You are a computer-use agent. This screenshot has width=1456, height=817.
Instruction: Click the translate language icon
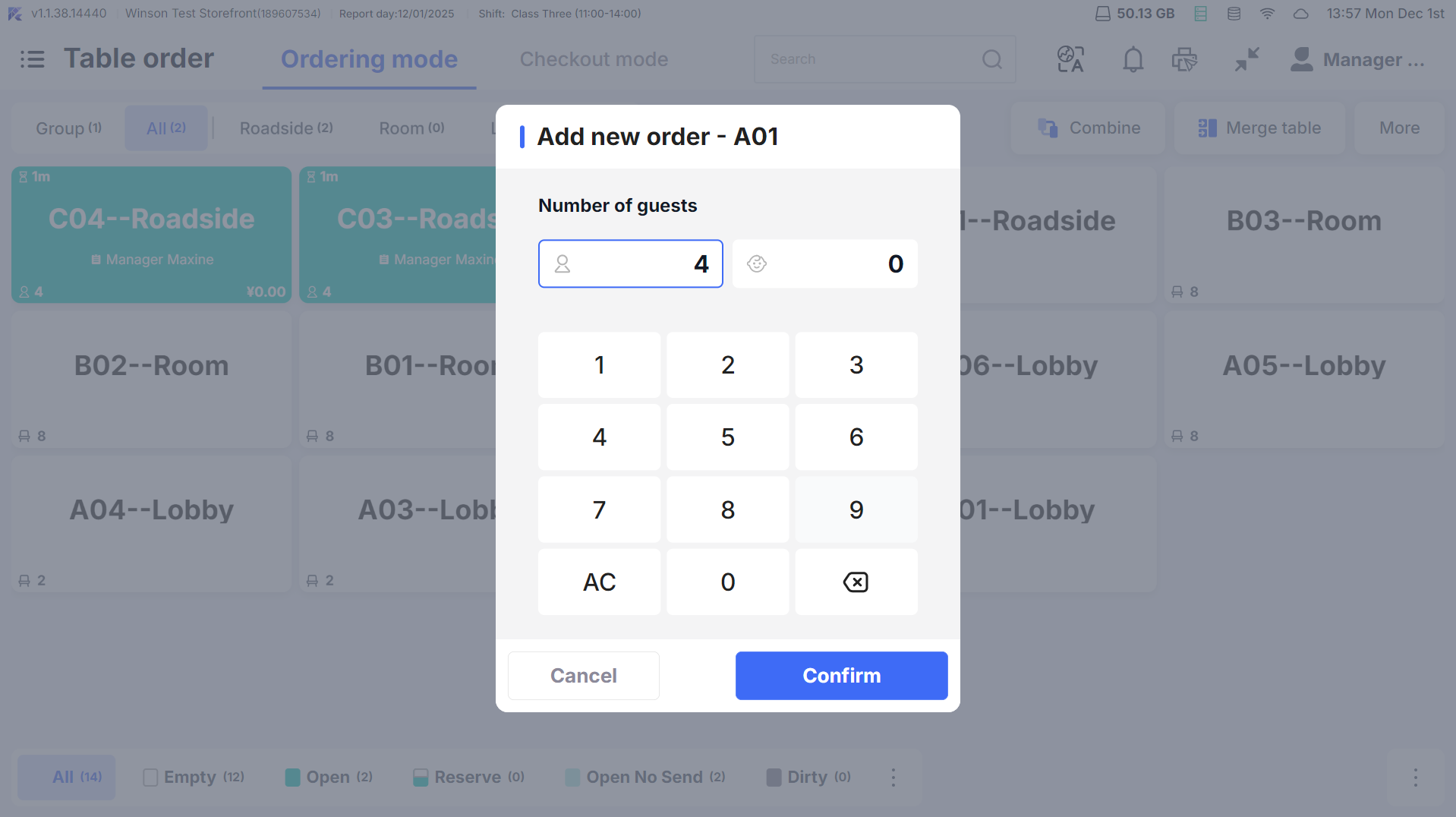click(x=1070, y=59)
